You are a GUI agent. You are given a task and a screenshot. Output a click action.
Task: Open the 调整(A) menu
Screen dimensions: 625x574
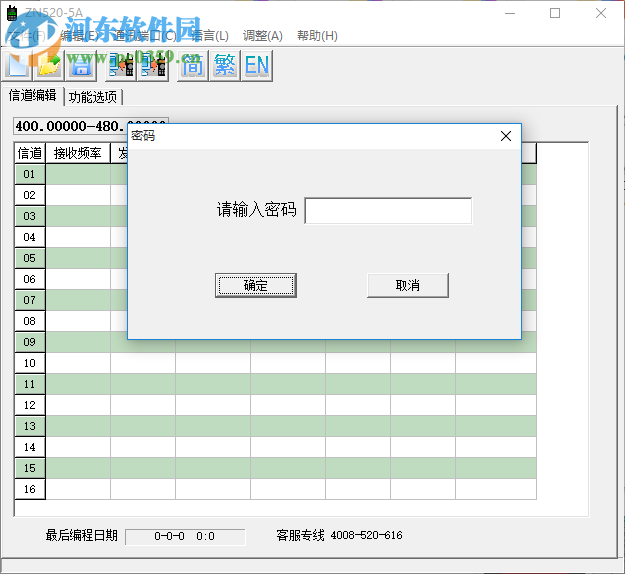coord(263,36)
